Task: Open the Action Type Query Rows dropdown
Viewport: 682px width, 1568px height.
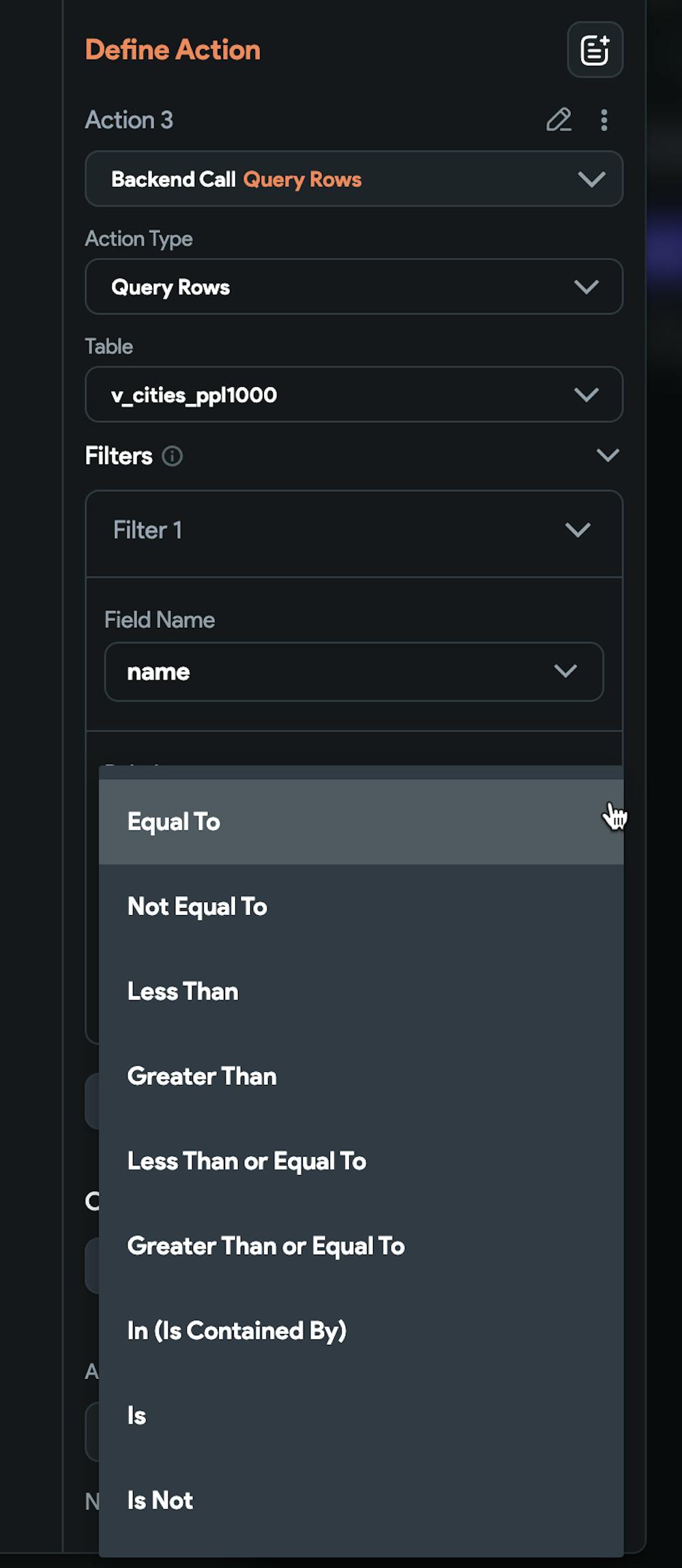Action: point(354,287)
